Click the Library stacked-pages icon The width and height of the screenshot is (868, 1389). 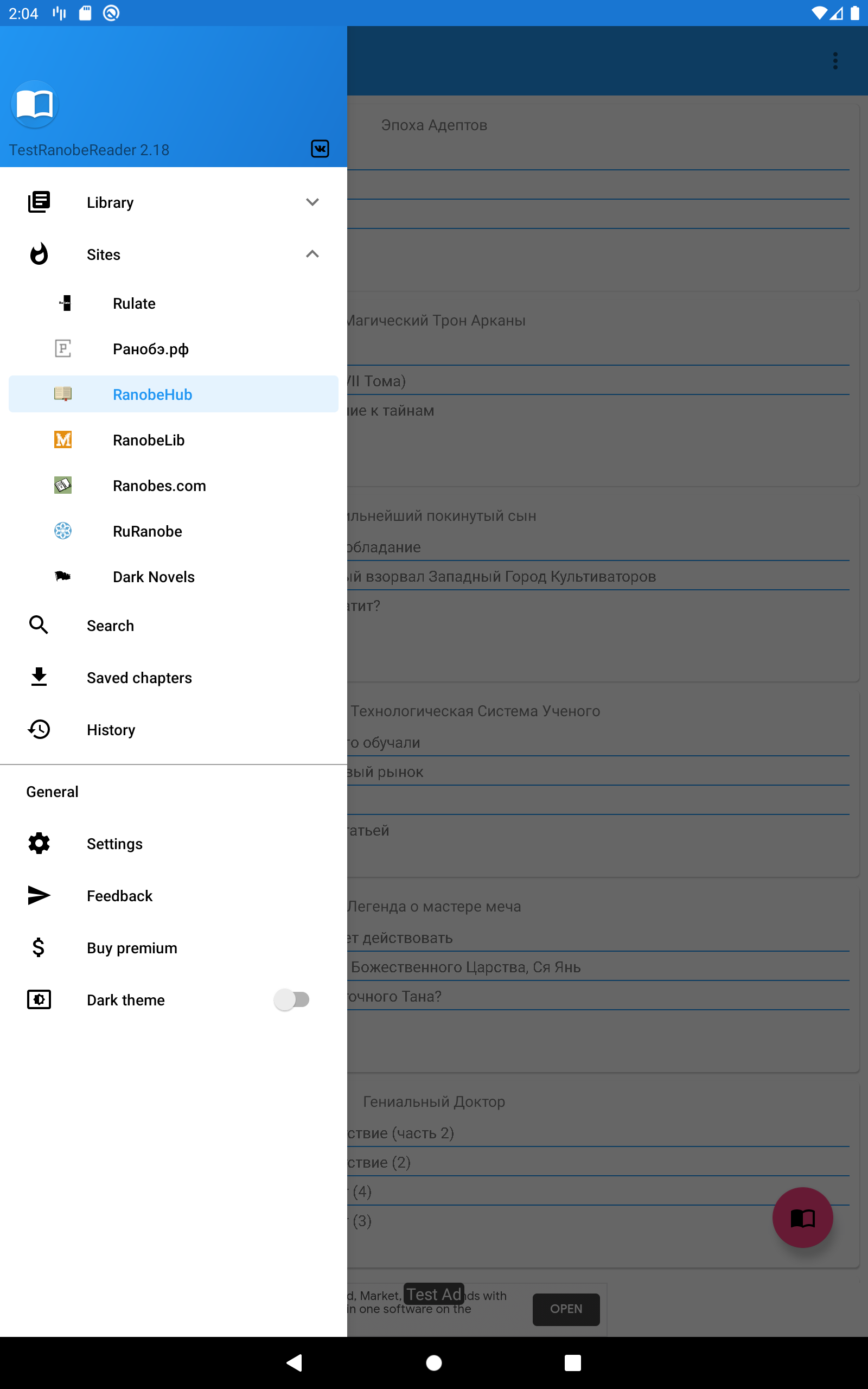39,202
